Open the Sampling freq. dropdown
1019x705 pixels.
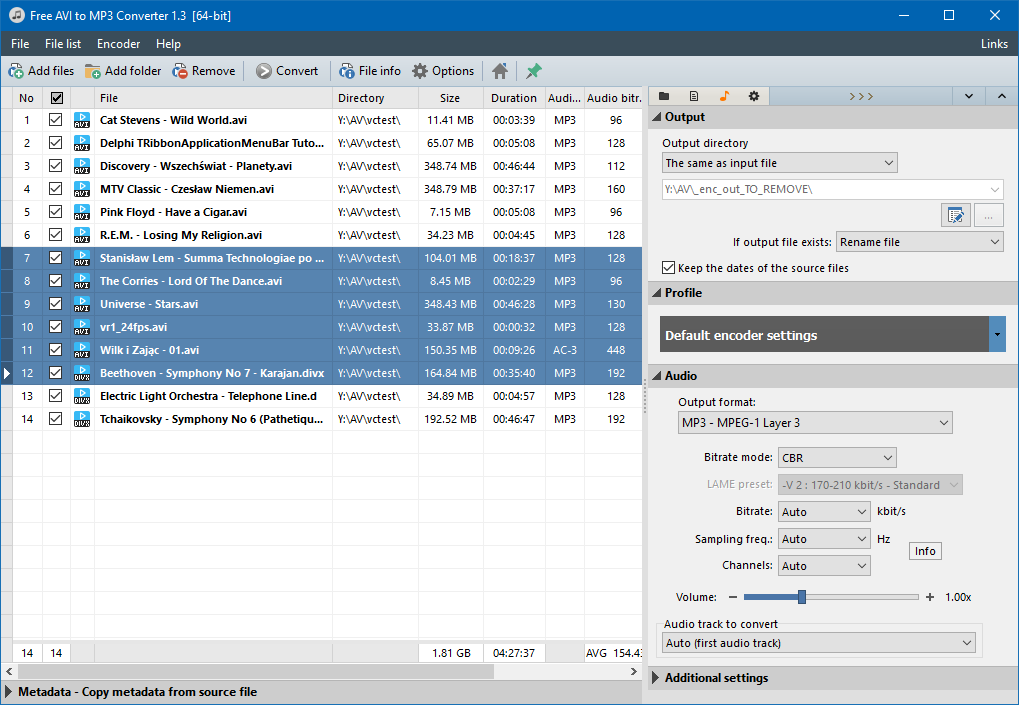click(824, 539)
